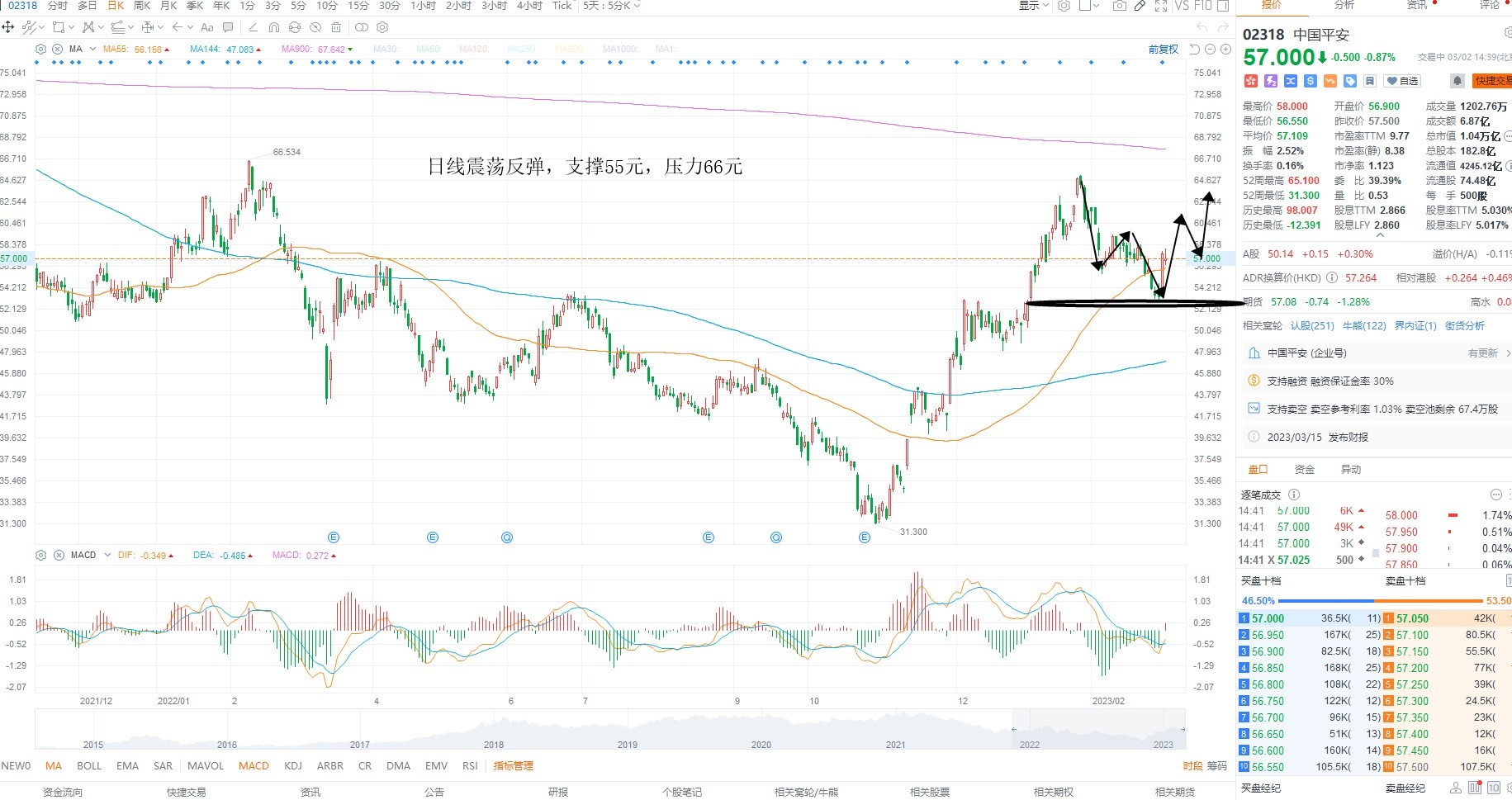Enable the magnet snap tool
1512x800 pixels.
click(274, 27)
